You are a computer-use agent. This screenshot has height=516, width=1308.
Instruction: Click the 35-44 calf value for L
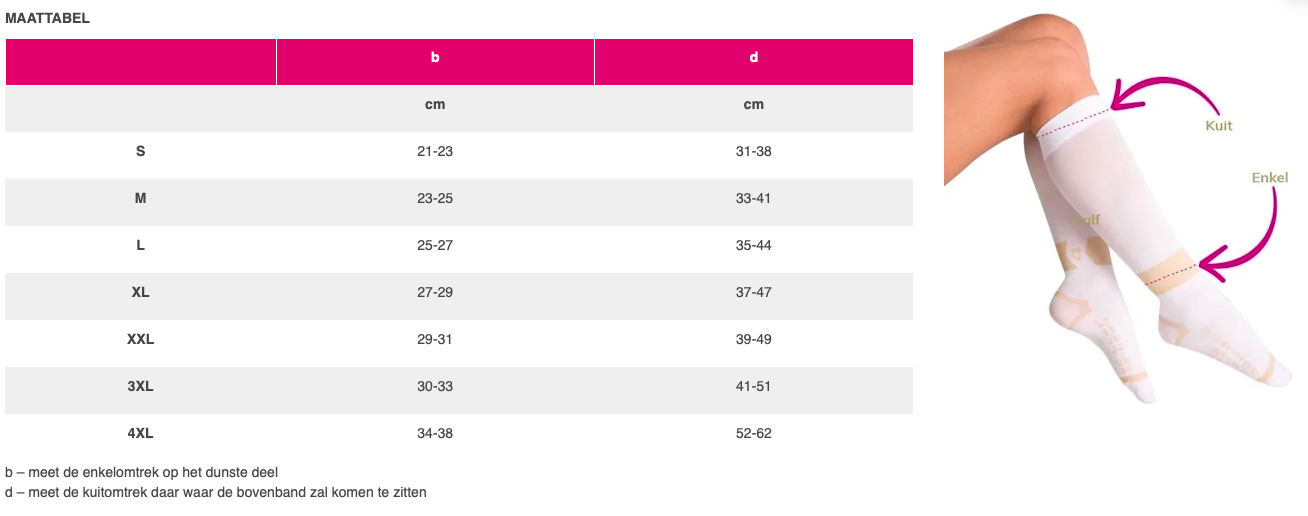click(x=753, y=246)
